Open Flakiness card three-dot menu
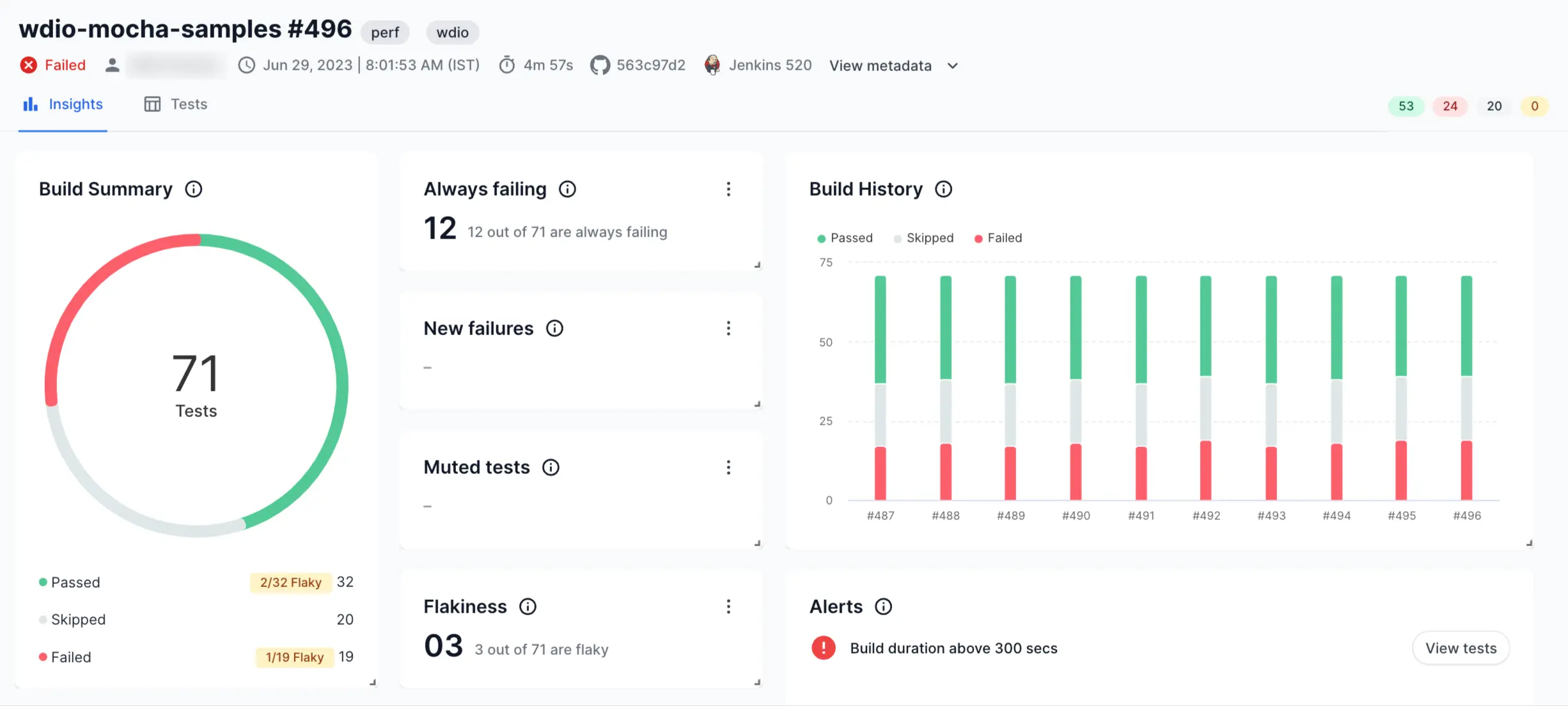The width and height of the screenshot is (1568, 706). [x=728, y=606]
